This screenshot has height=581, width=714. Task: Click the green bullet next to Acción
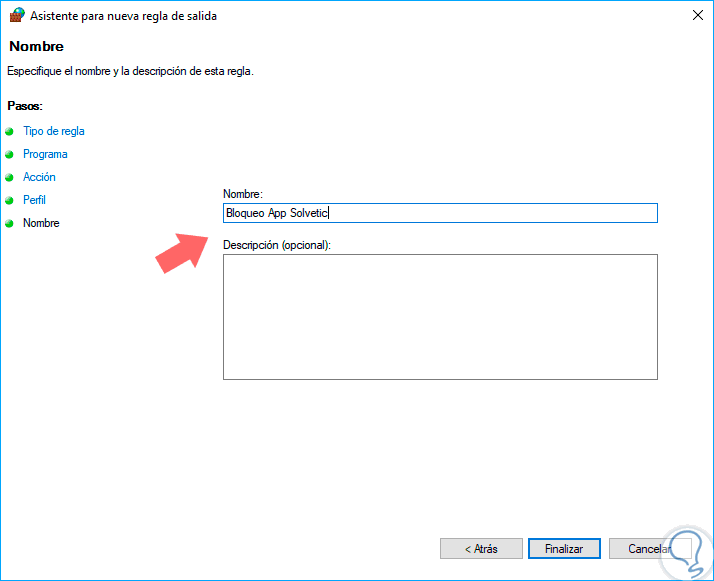pyautogui.click(x=10, y=177)
